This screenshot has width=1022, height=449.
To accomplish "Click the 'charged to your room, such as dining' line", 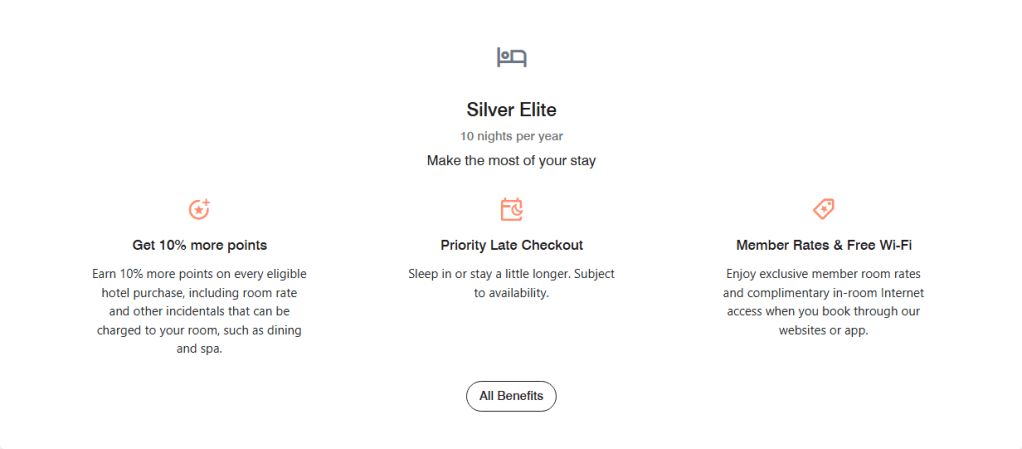I will (x=200, y=330).
